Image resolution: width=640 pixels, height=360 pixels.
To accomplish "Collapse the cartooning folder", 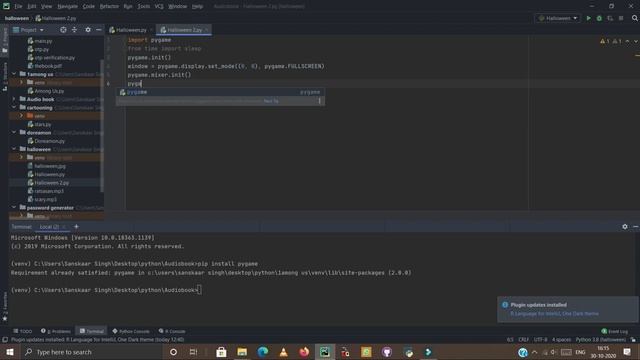I will point(14,107).
